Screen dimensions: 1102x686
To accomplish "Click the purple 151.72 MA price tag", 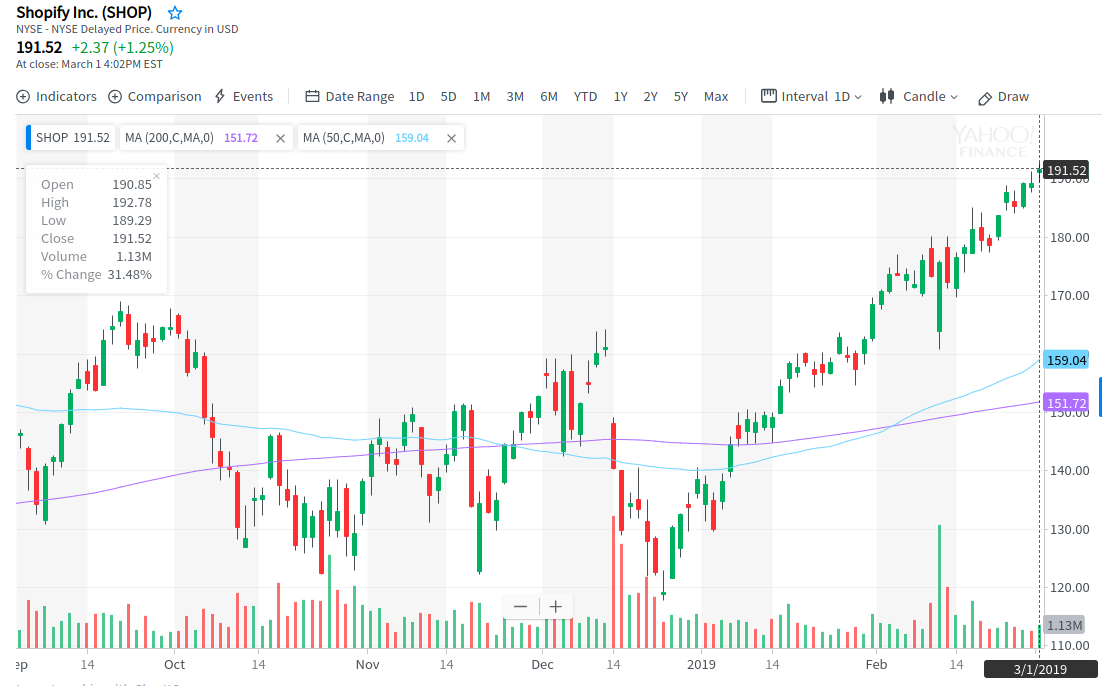I will coord(1065,404).
